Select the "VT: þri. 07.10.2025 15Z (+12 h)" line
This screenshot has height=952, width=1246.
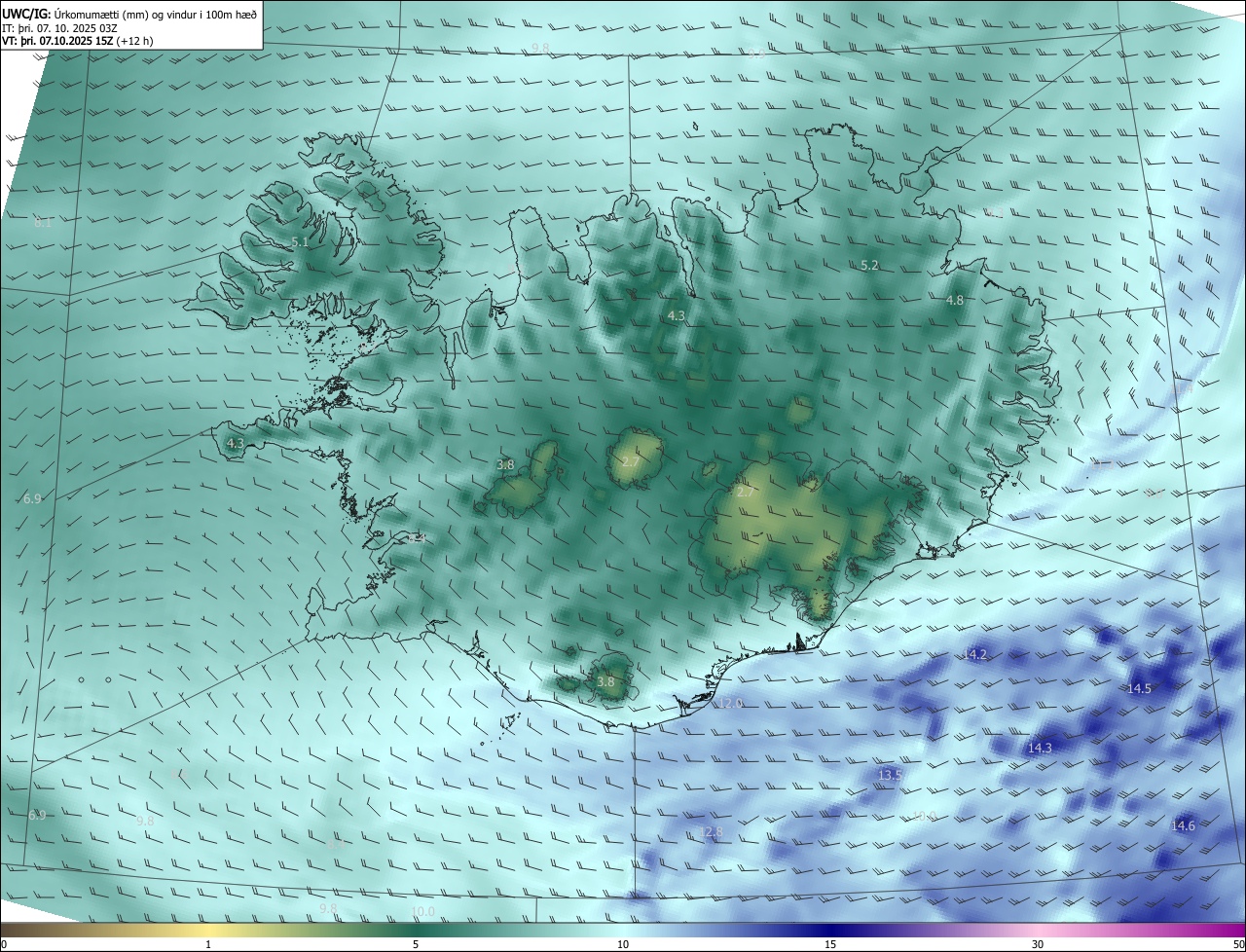pos(78,41)
